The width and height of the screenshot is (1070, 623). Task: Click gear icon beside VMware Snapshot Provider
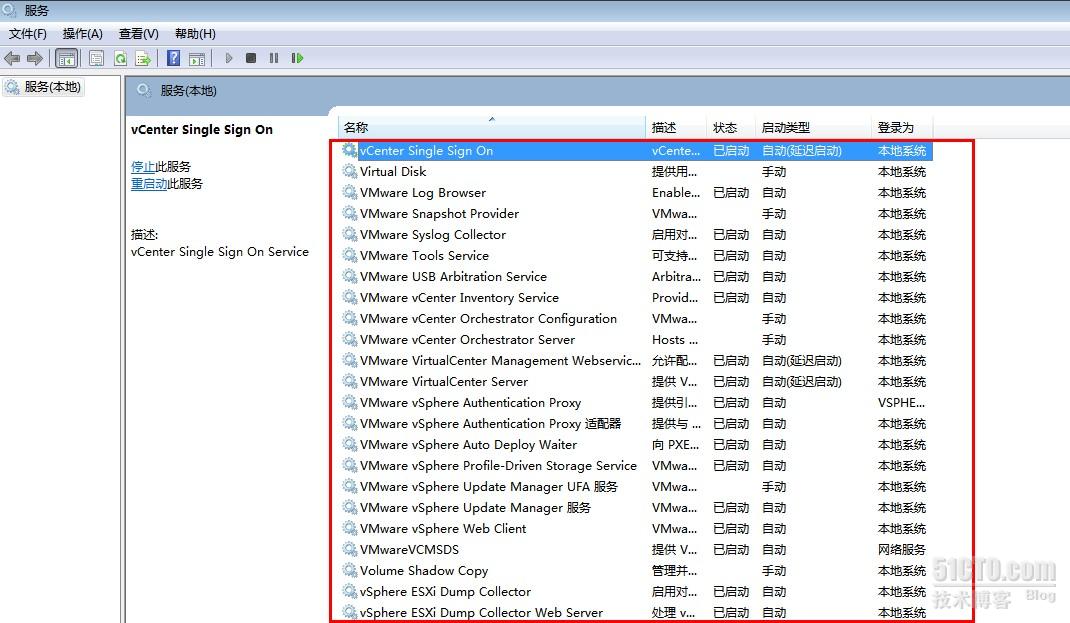tap(349, 214)
